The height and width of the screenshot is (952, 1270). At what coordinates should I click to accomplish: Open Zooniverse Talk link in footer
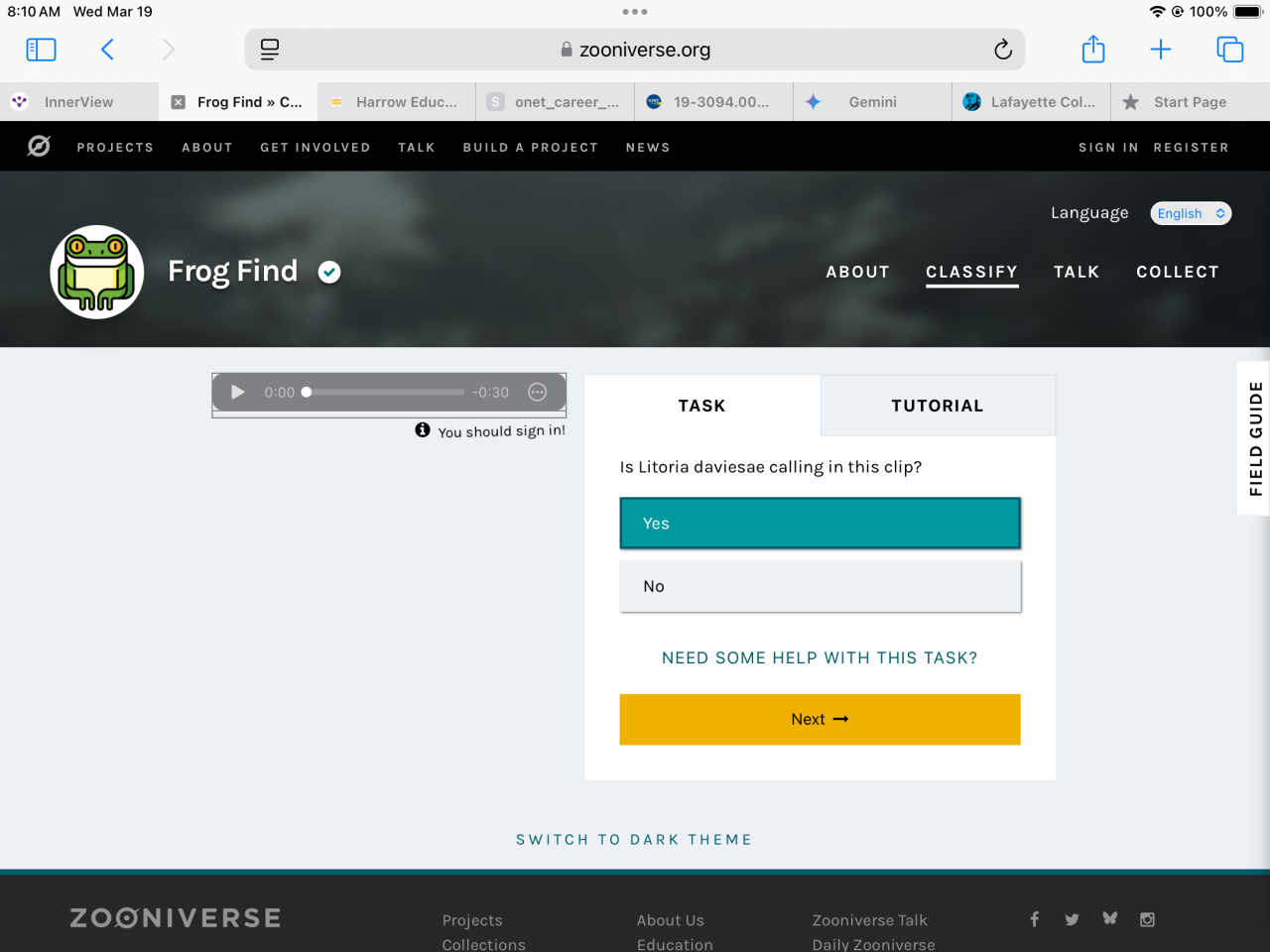click(870, 920)
